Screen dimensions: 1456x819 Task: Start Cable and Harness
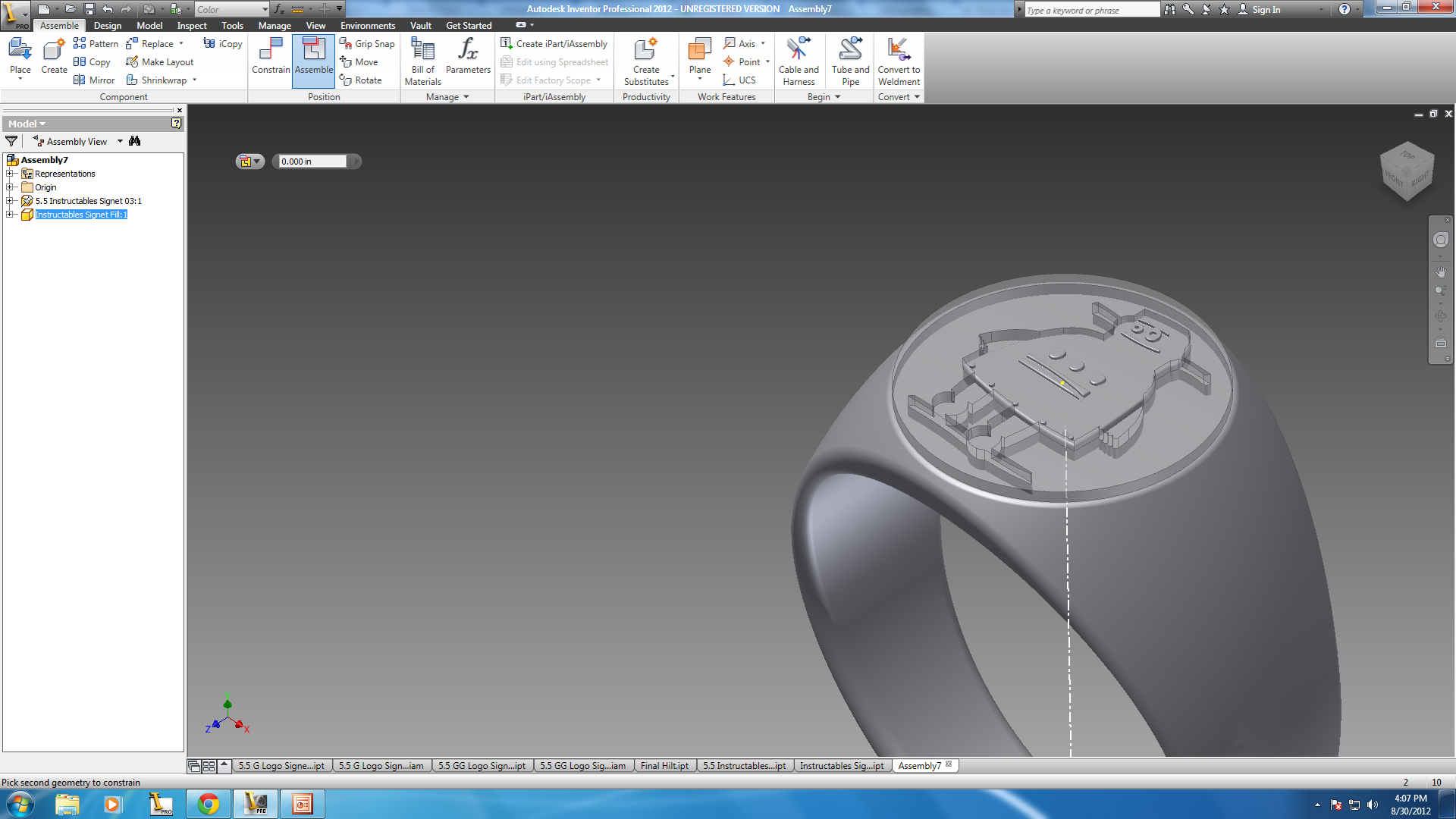click(799, 61)
